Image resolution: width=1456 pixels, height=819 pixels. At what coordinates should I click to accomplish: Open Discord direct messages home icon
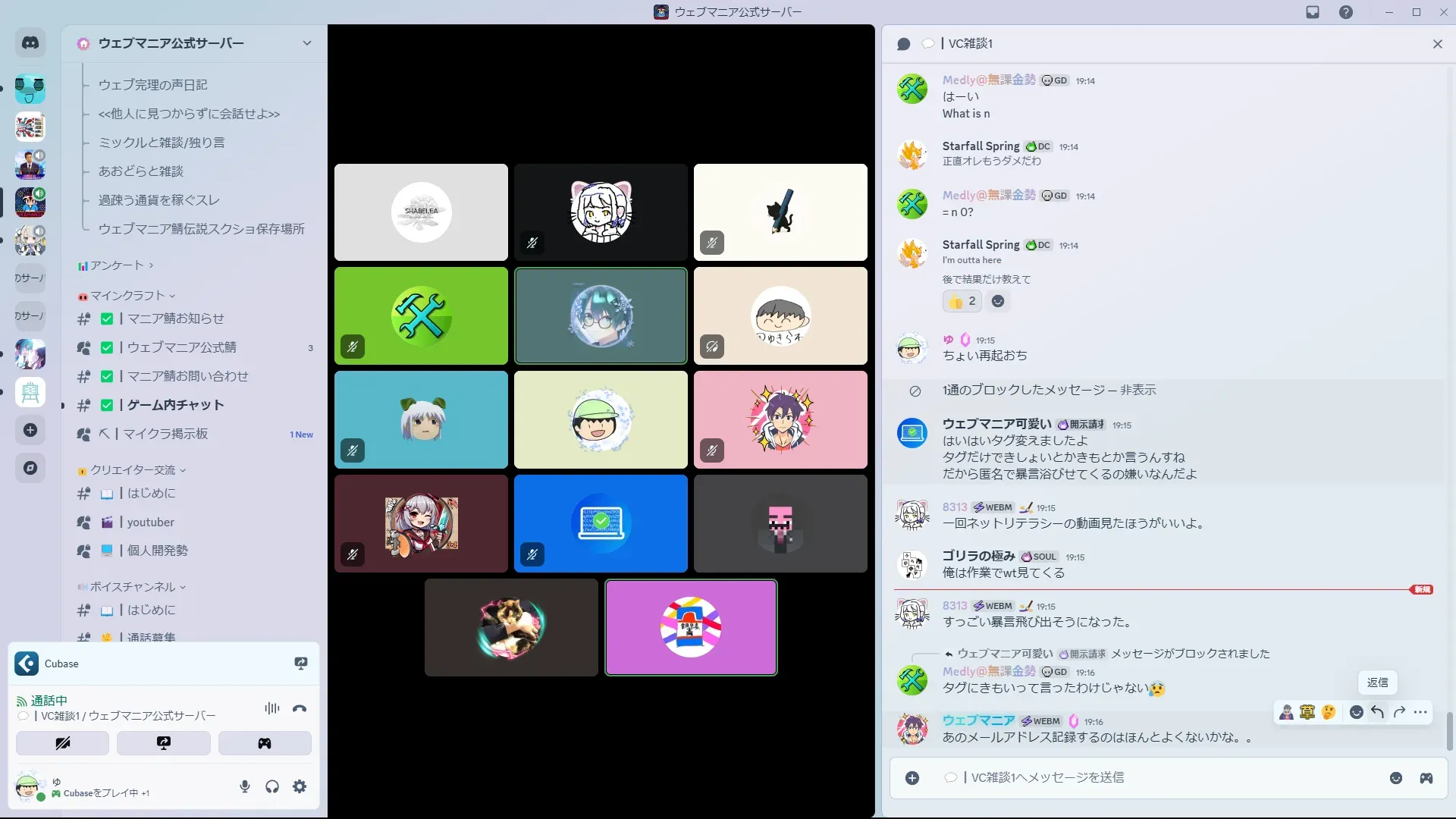(30, 43)
